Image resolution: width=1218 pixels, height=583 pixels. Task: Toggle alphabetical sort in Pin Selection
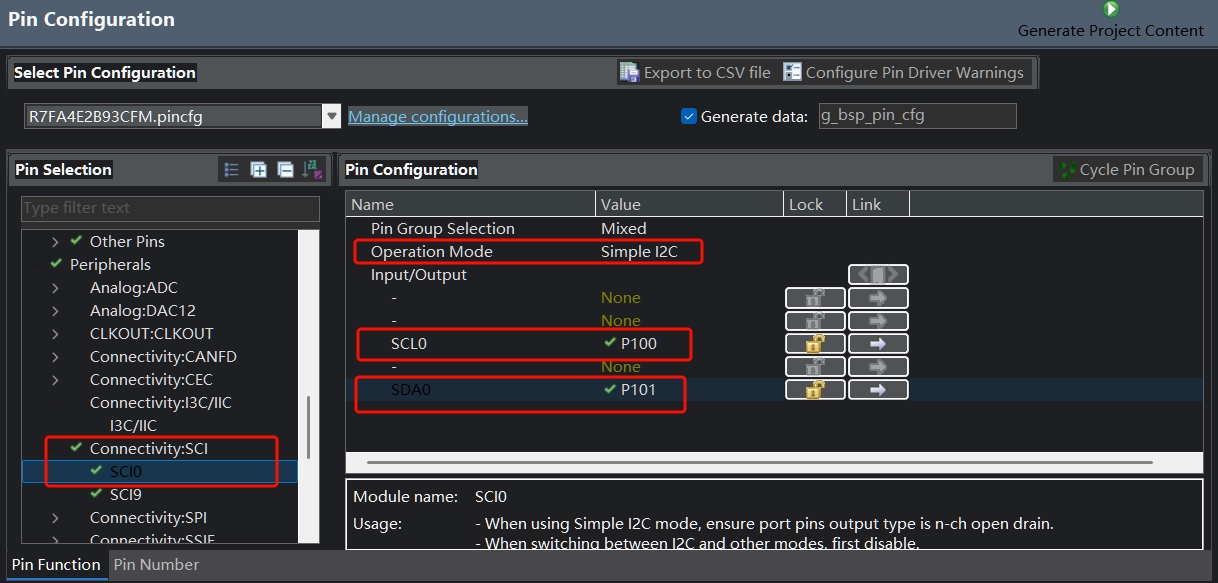tap(313, 170)
